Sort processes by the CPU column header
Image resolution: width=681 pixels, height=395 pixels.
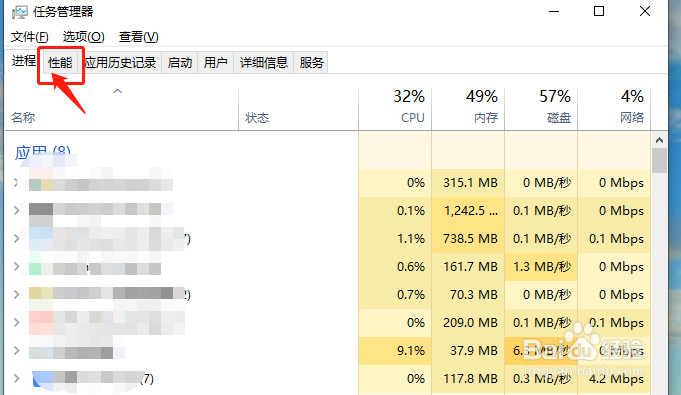[395, 108]
